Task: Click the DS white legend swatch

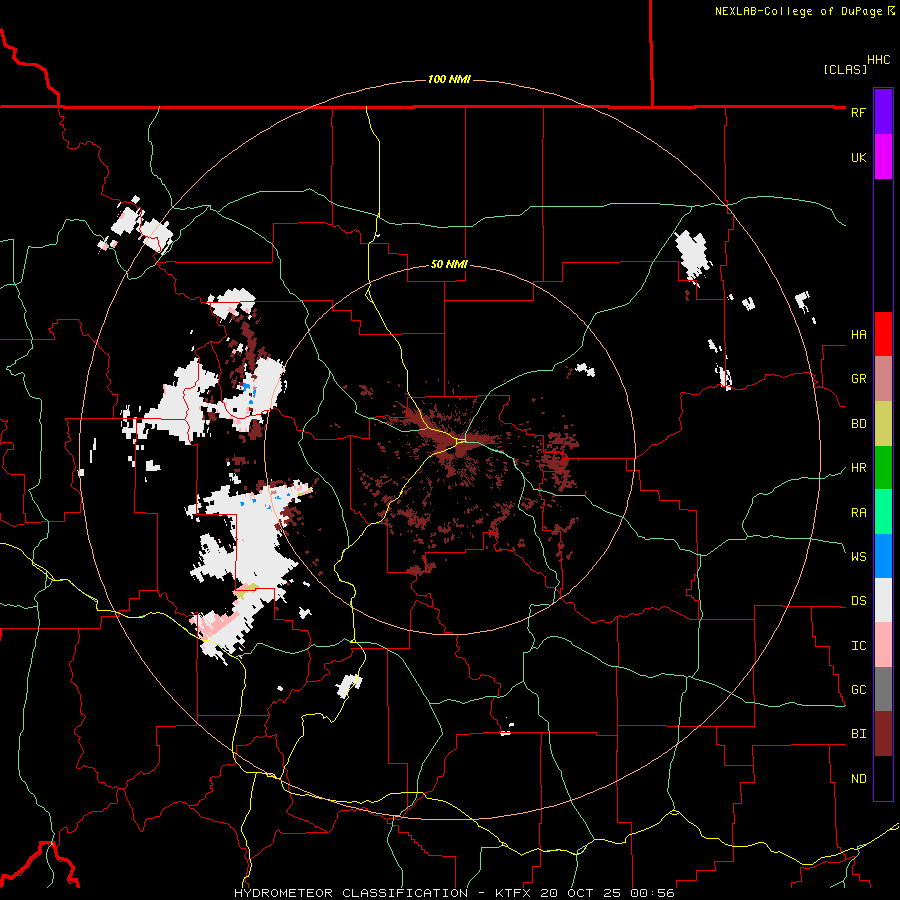Action: [883, 600]
